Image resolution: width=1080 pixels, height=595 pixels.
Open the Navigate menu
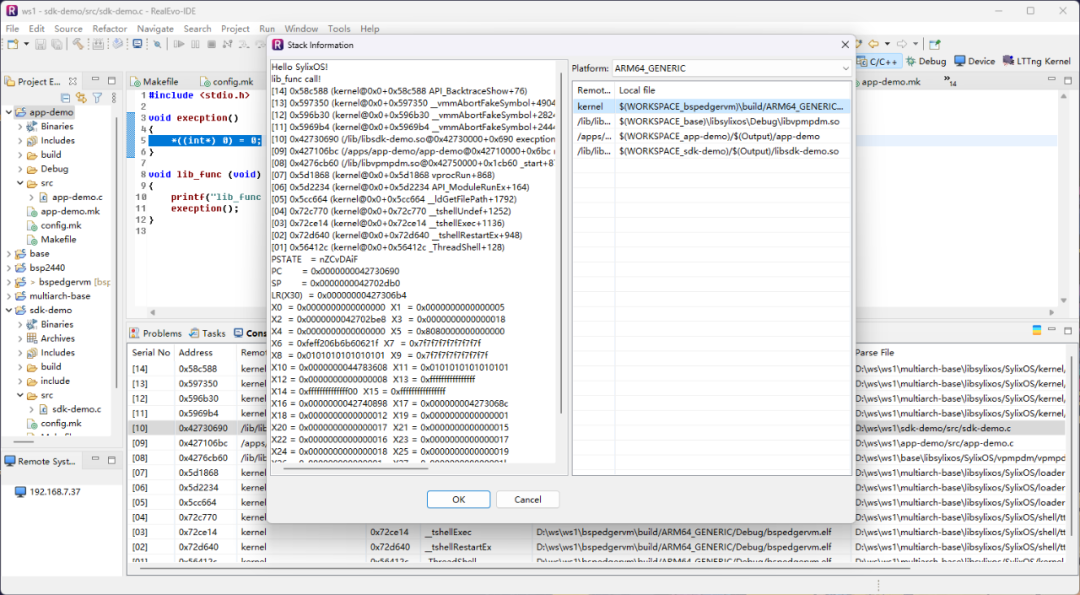[x=155, y=28]
